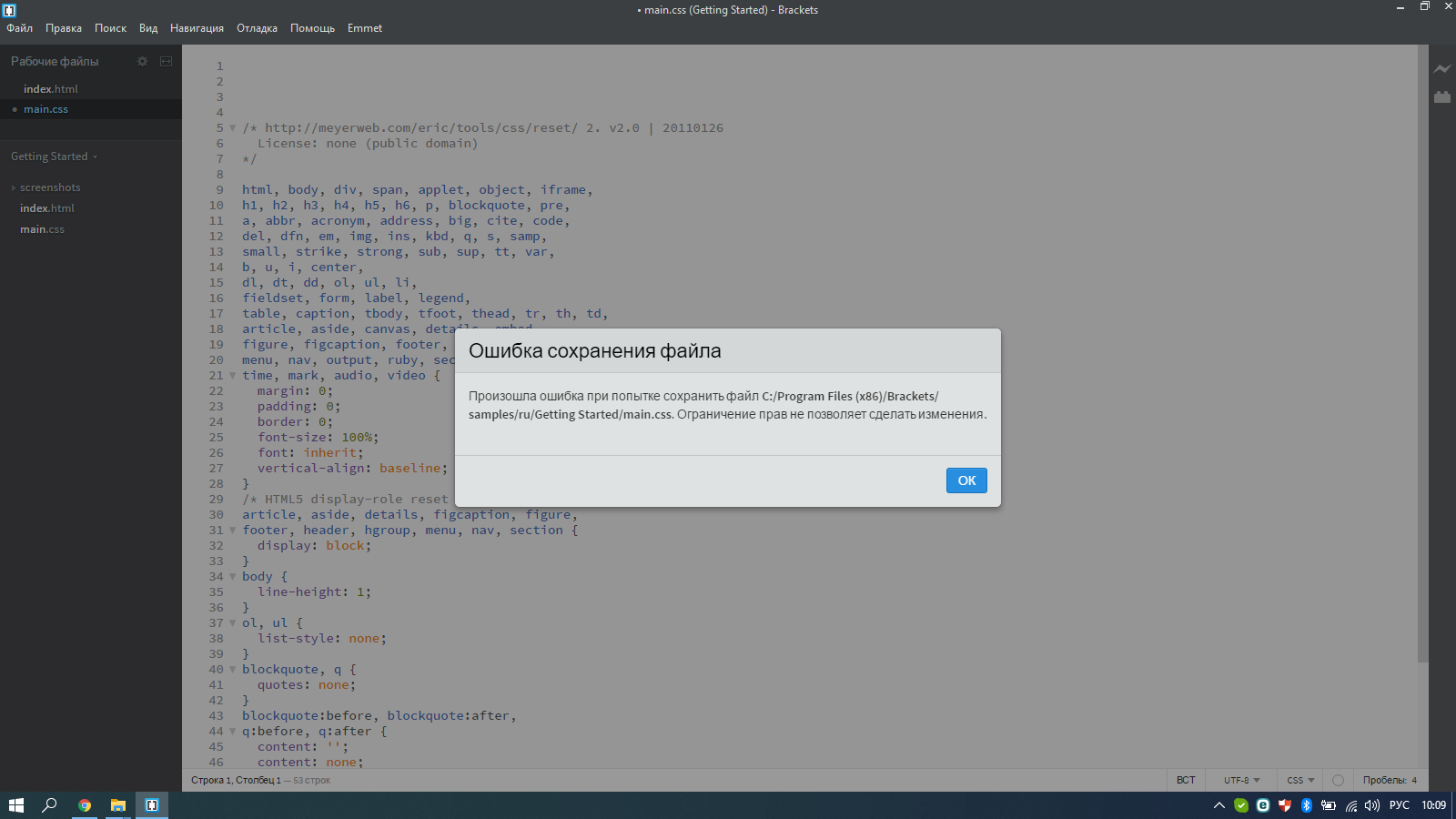The height and width of the screenshot is (819, 1456).
Task: Open Bluetooth tray icon
Action: [1307, 805]
